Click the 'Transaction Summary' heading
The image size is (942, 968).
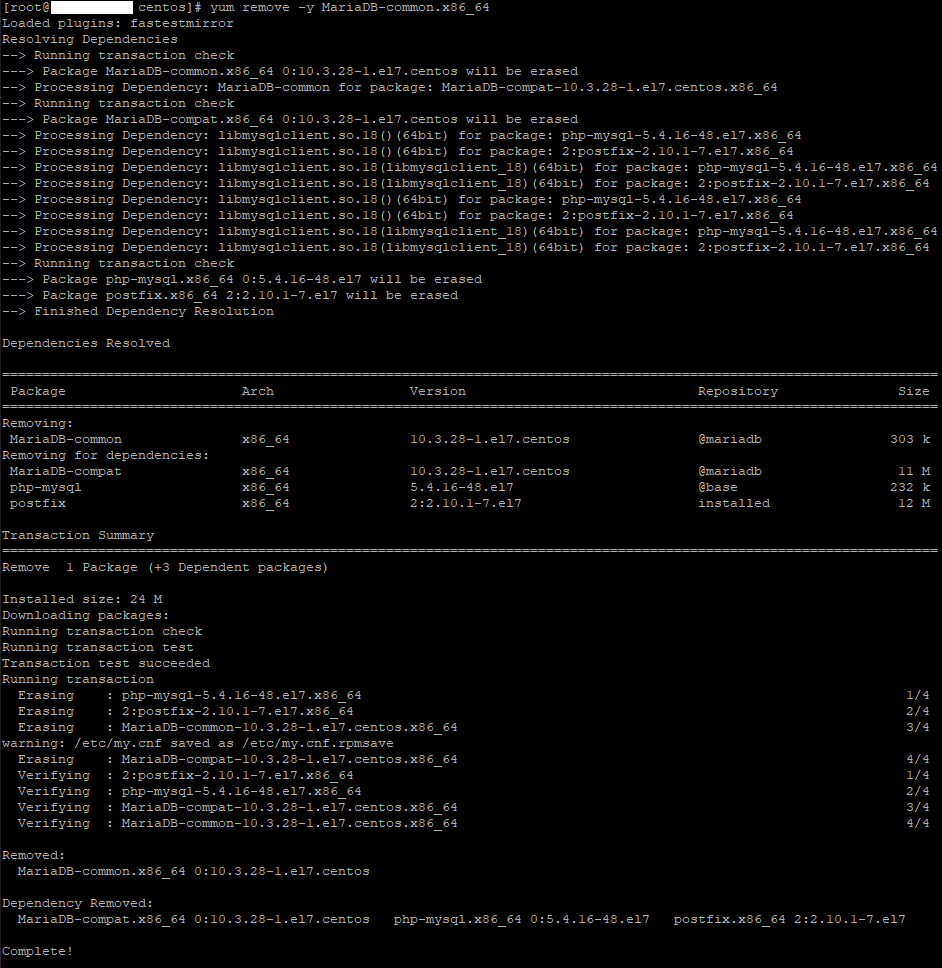pyautogui.click(x=78, y=536)
